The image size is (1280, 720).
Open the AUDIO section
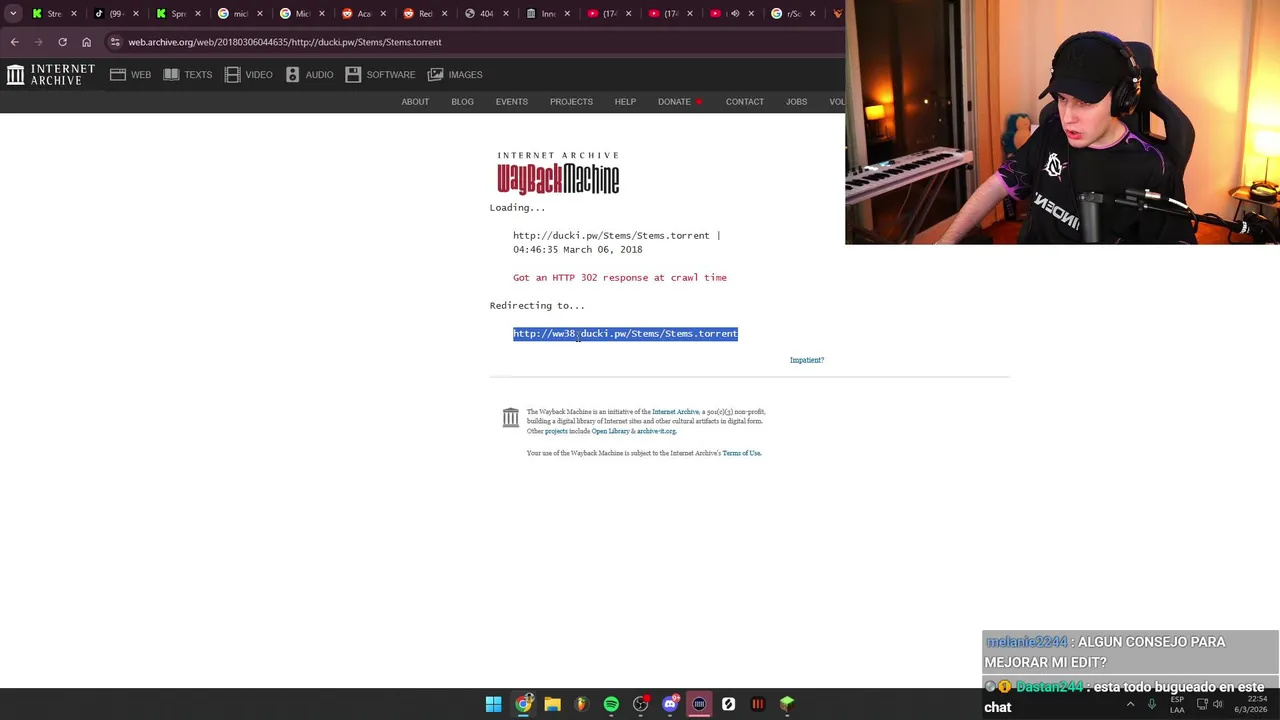pyautogui.click(x=310, y=75)
